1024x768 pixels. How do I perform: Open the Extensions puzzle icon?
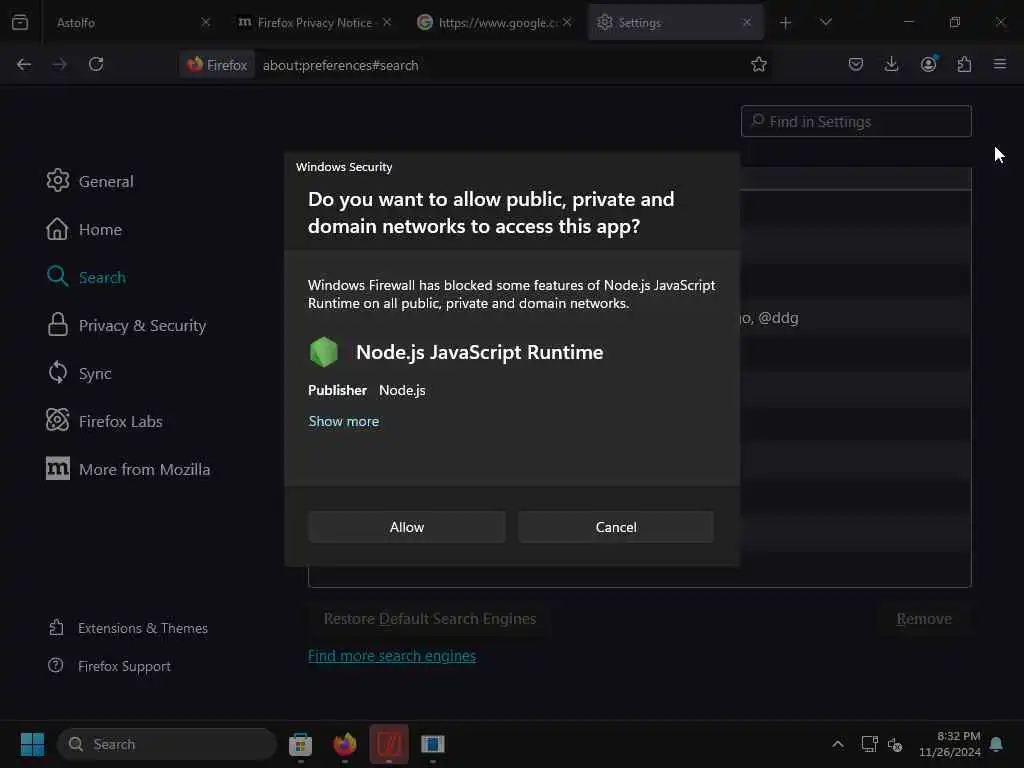[x=964, y=64]
